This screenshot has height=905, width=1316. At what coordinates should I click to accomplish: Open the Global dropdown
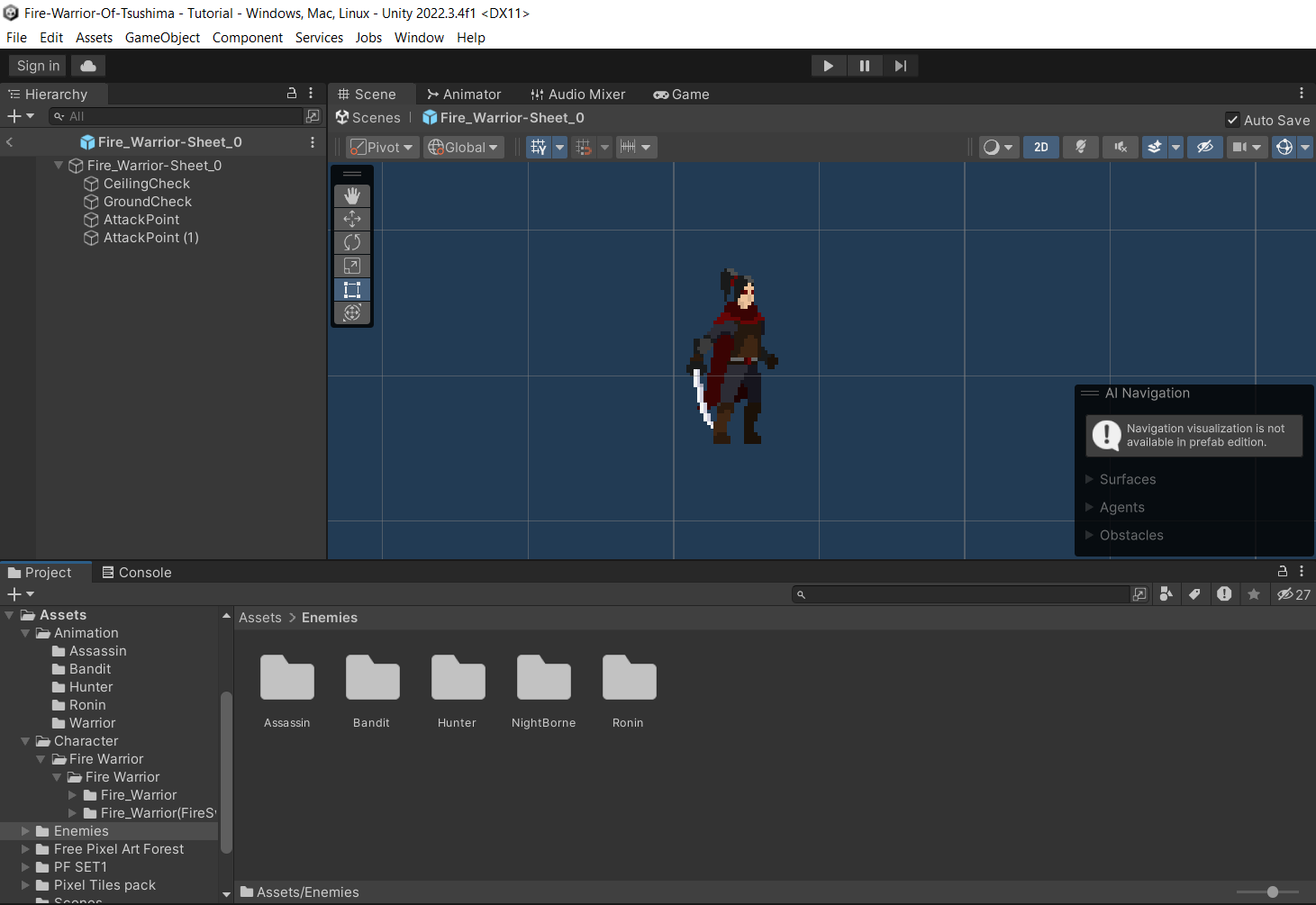463,147
